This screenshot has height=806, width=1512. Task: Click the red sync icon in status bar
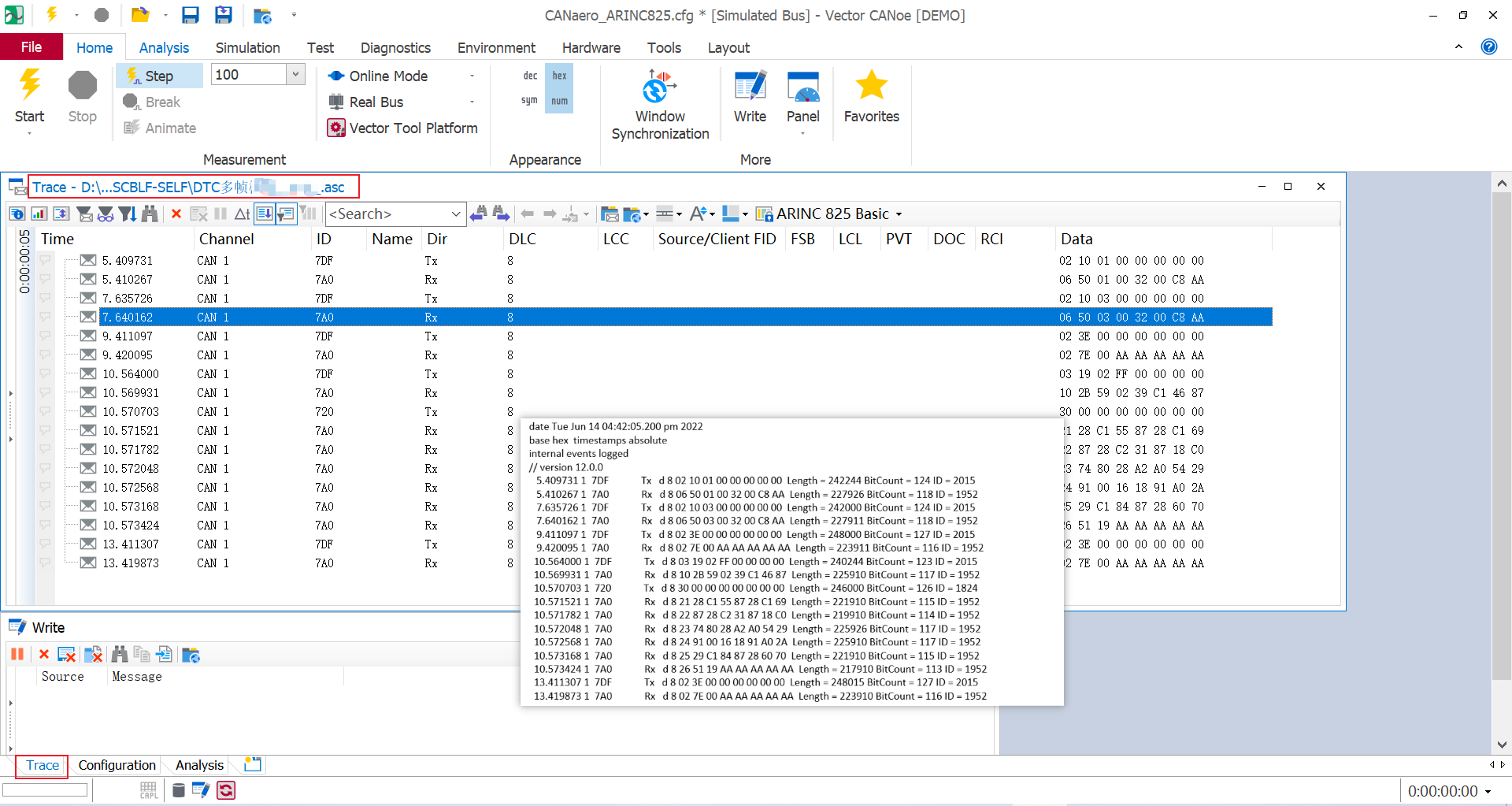pyautogui.click(x=226, y=790)
